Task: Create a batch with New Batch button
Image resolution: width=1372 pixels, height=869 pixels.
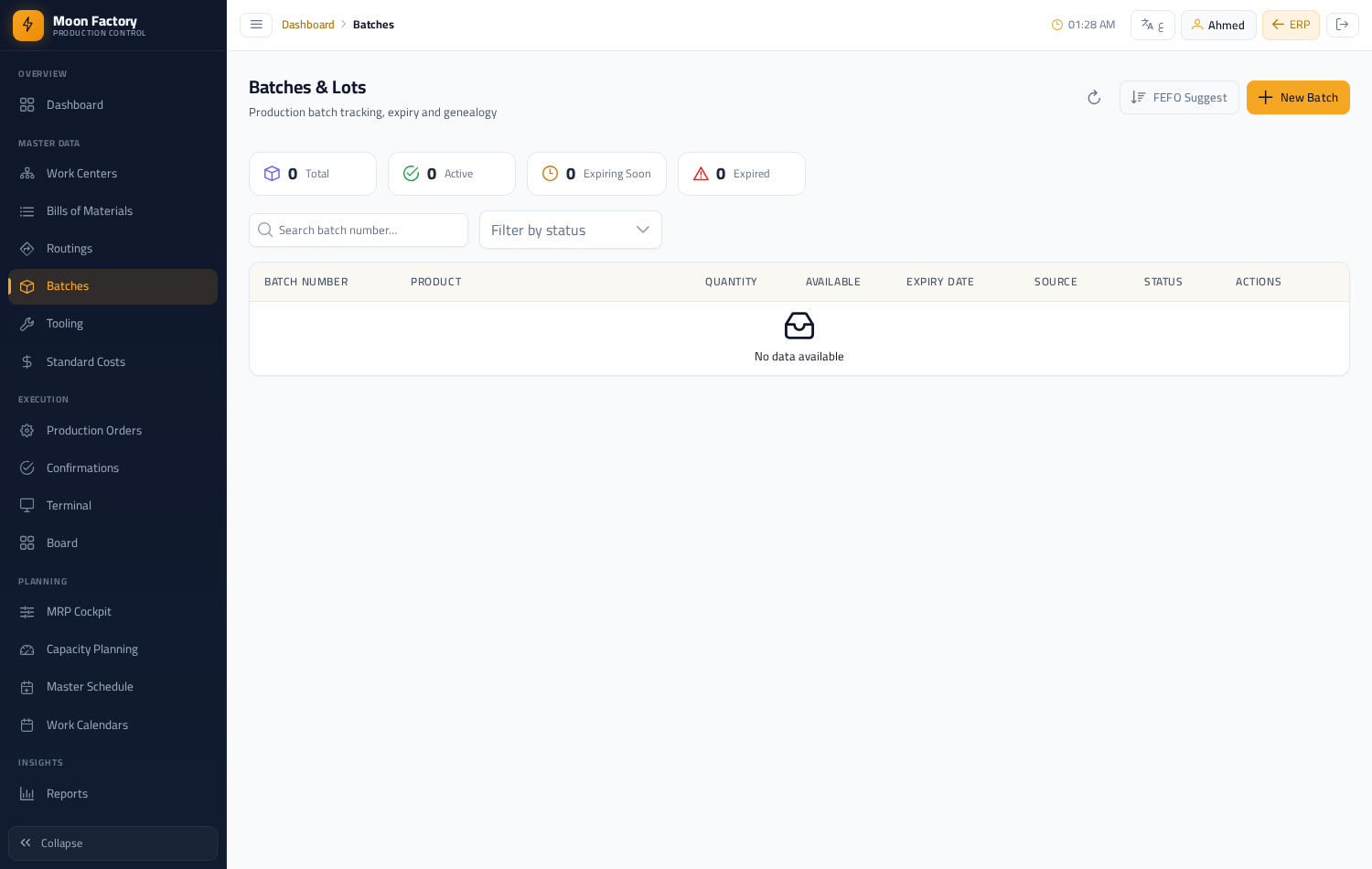Action: click(1298, 98)
